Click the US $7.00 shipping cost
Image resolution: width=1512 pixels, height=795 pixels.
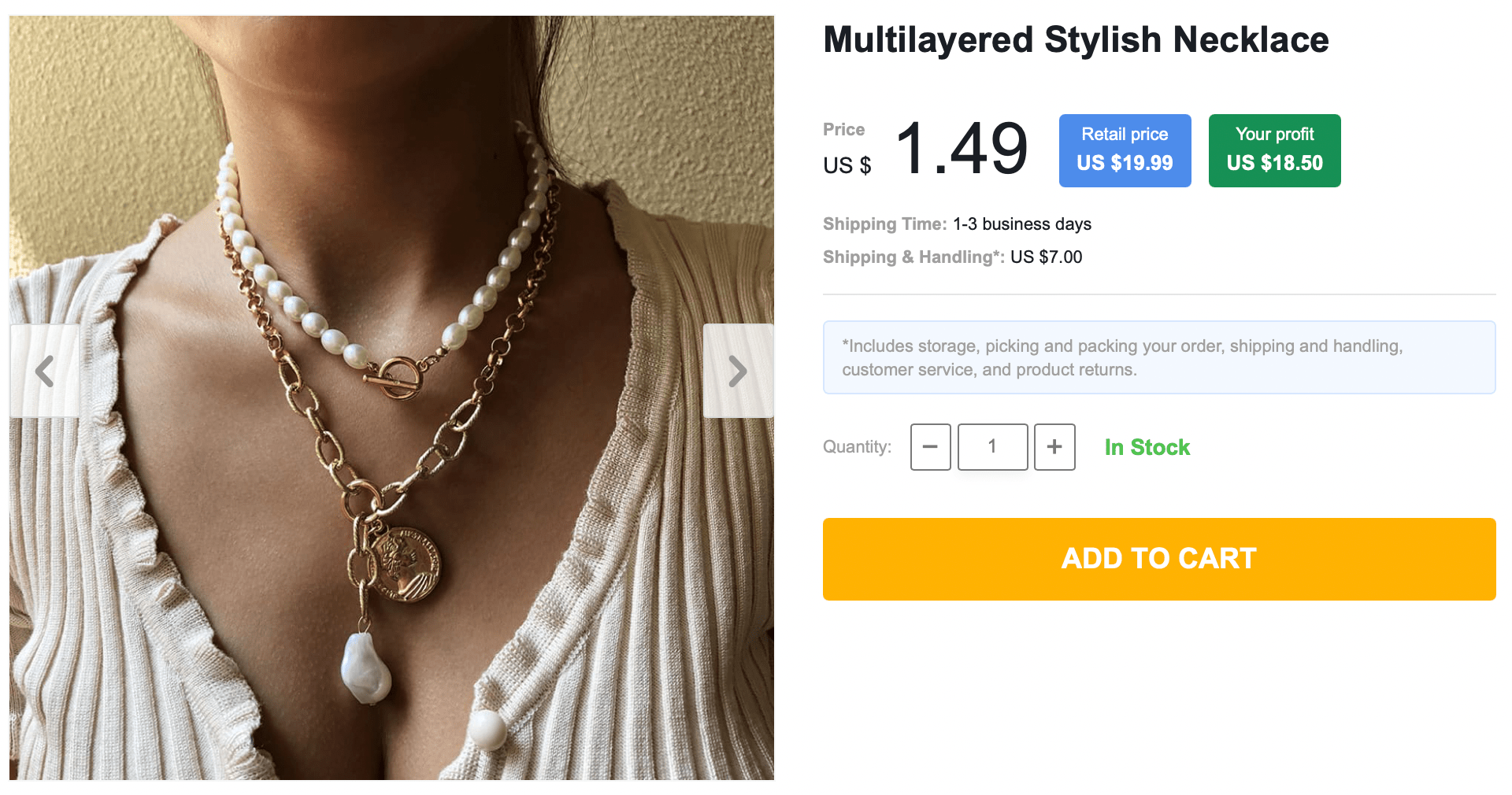pyautogui.click(x=1046, y=257)
